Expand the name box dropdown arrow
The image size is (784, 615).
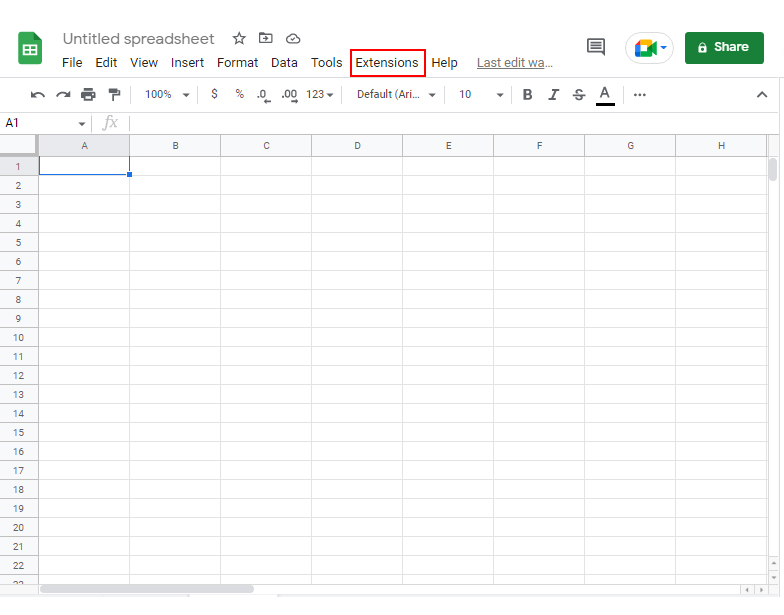82,124
